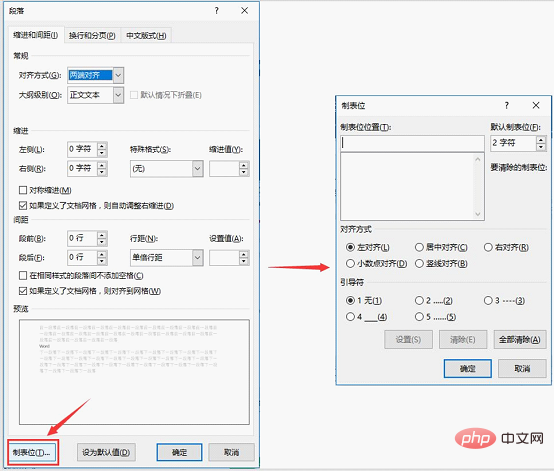Close the 段落 dialog
The width and height of the screenshot is (554, 471).
pos(244,11)
